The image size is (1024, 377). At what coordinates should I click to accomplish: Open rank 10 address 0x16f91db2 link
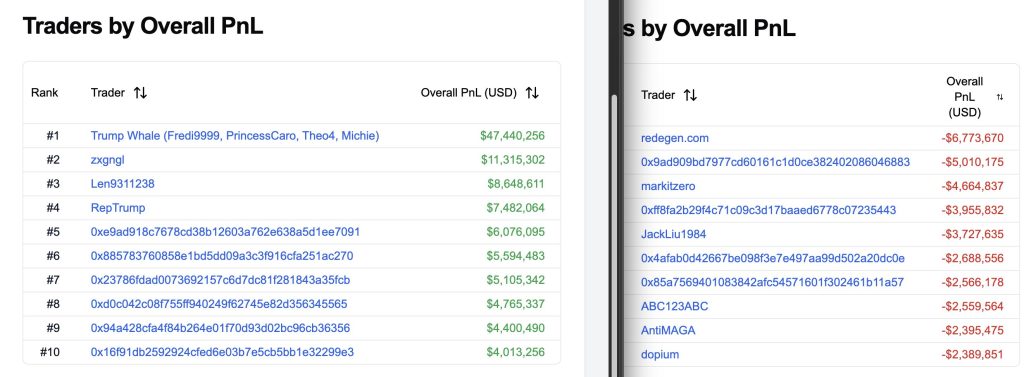(222, 352)
